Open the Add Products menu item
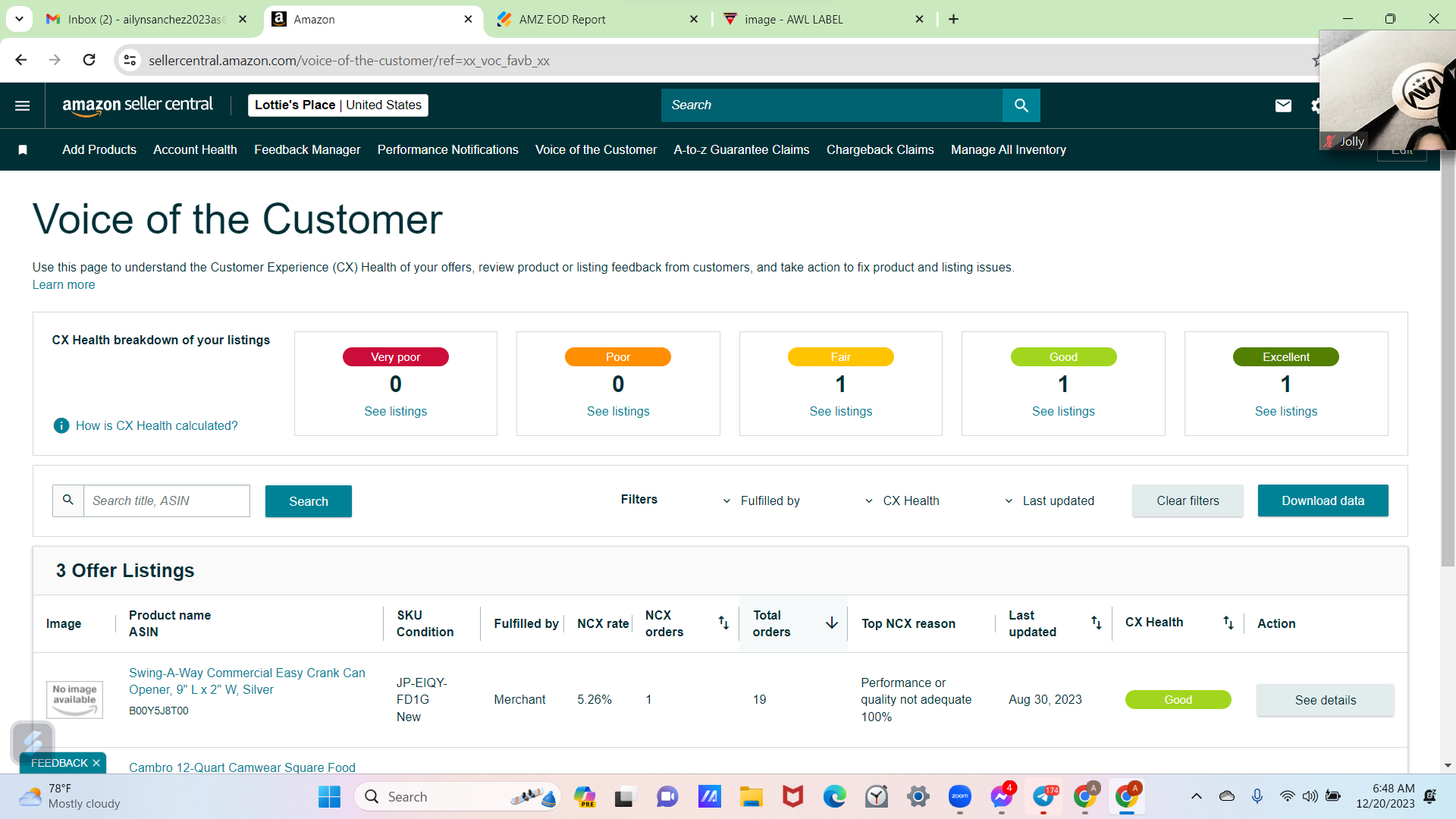1456x819 pixels. pos(99,150)
